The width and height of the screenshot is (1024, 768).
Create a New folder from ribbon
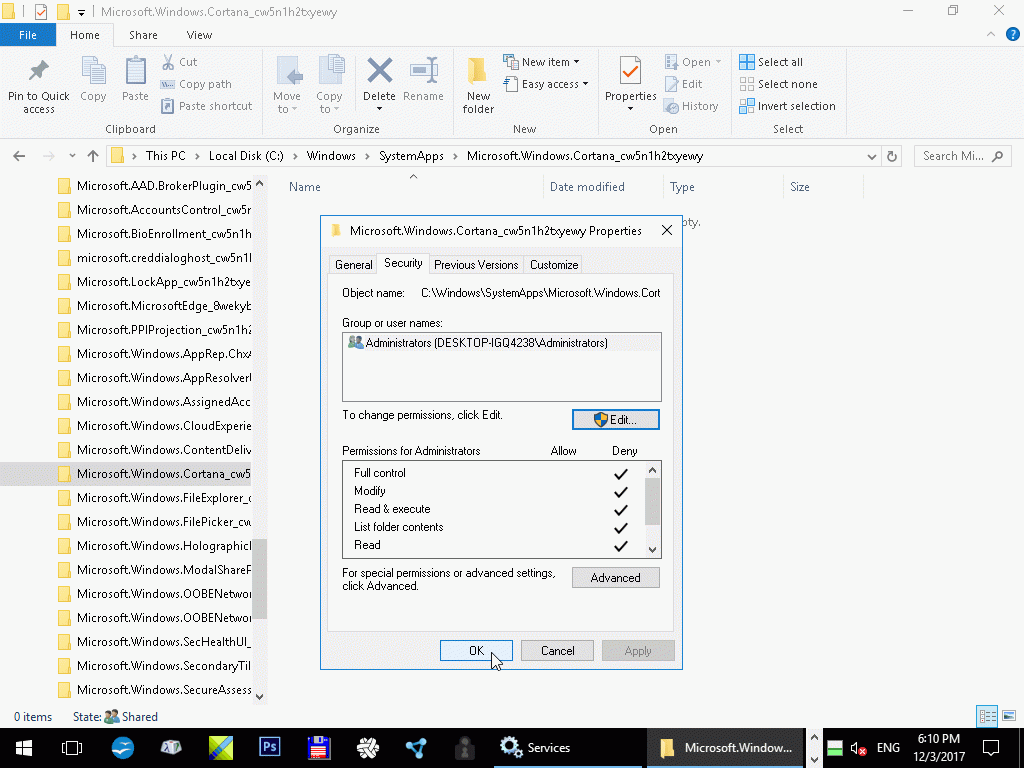tap(478, 85)
